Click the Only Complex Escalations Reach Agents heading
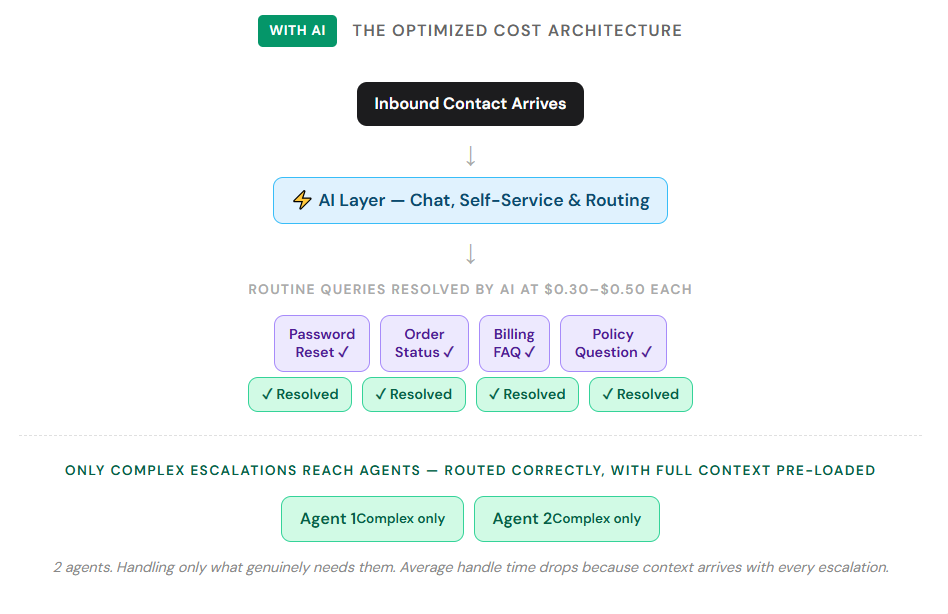Image resolution: width=948 pixels, height=614 pixels. pos(470,470)
